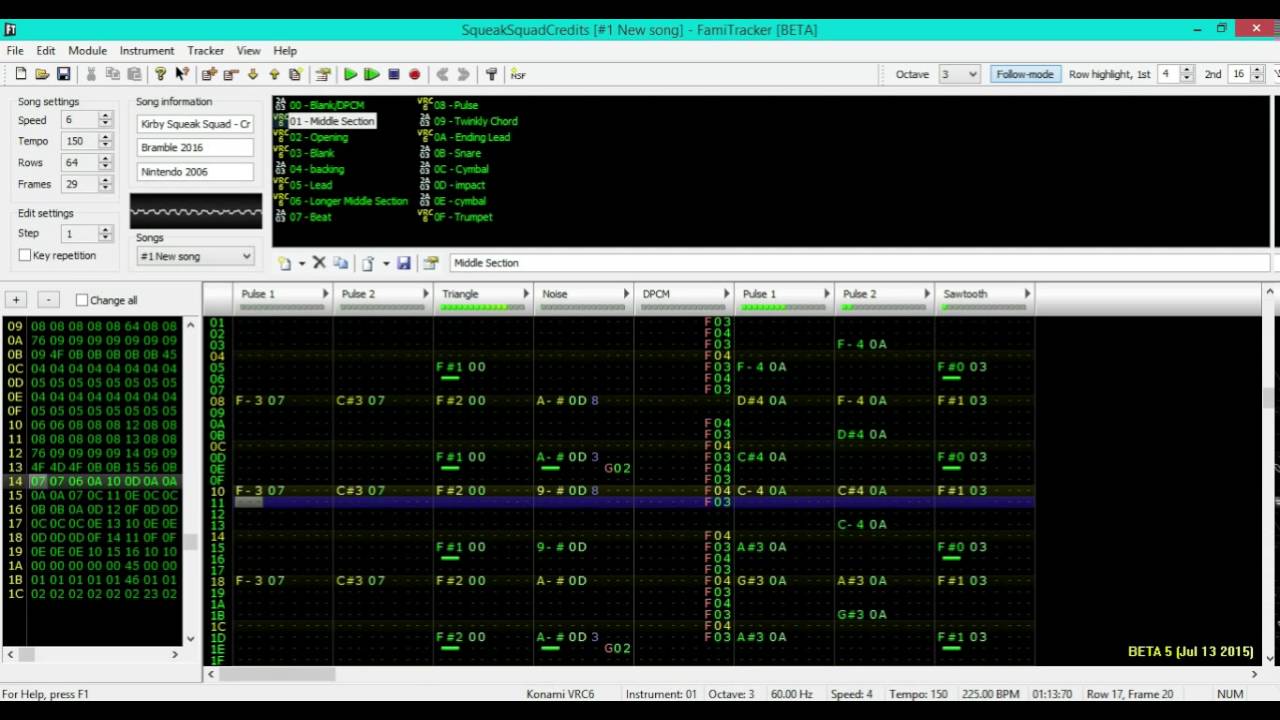Tick the Change all checkbox
This screenshot has width=1280, height=720.
click(x=82, y=300)
